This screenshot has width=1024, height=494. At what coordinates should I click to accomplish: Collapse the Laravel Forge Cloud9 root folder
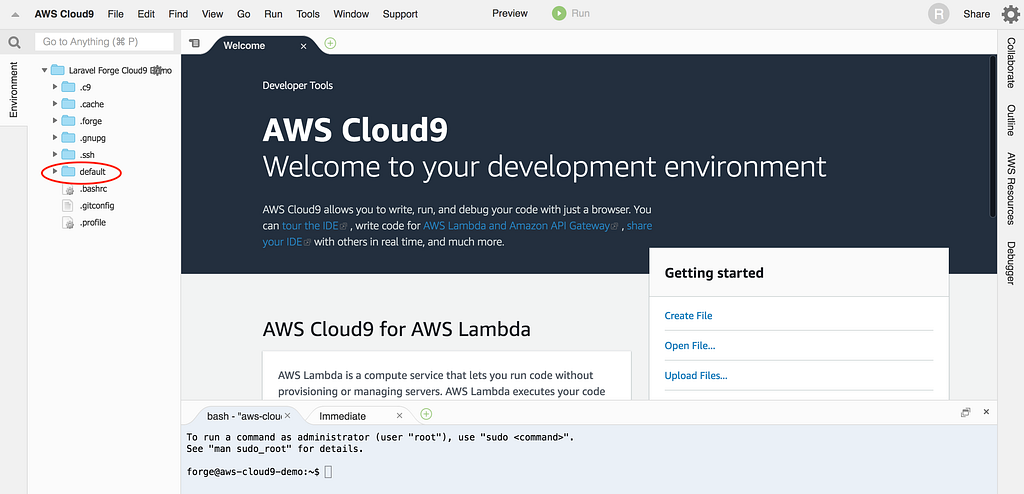44,70
